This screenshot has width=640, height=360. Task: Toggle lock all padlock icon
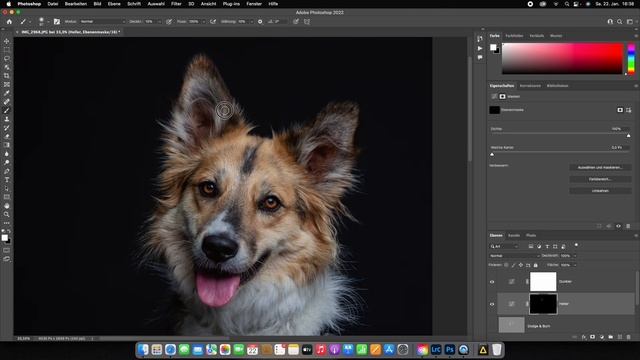tap(536, 265)
